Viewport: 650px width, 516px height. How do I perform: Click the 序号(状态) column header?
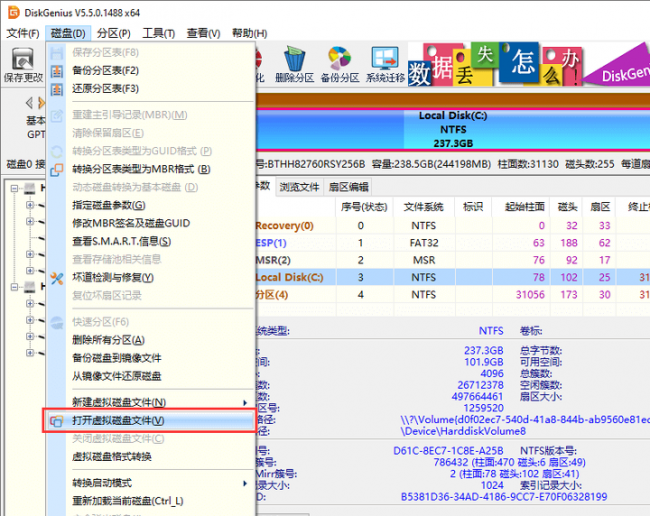coord(364,207)
